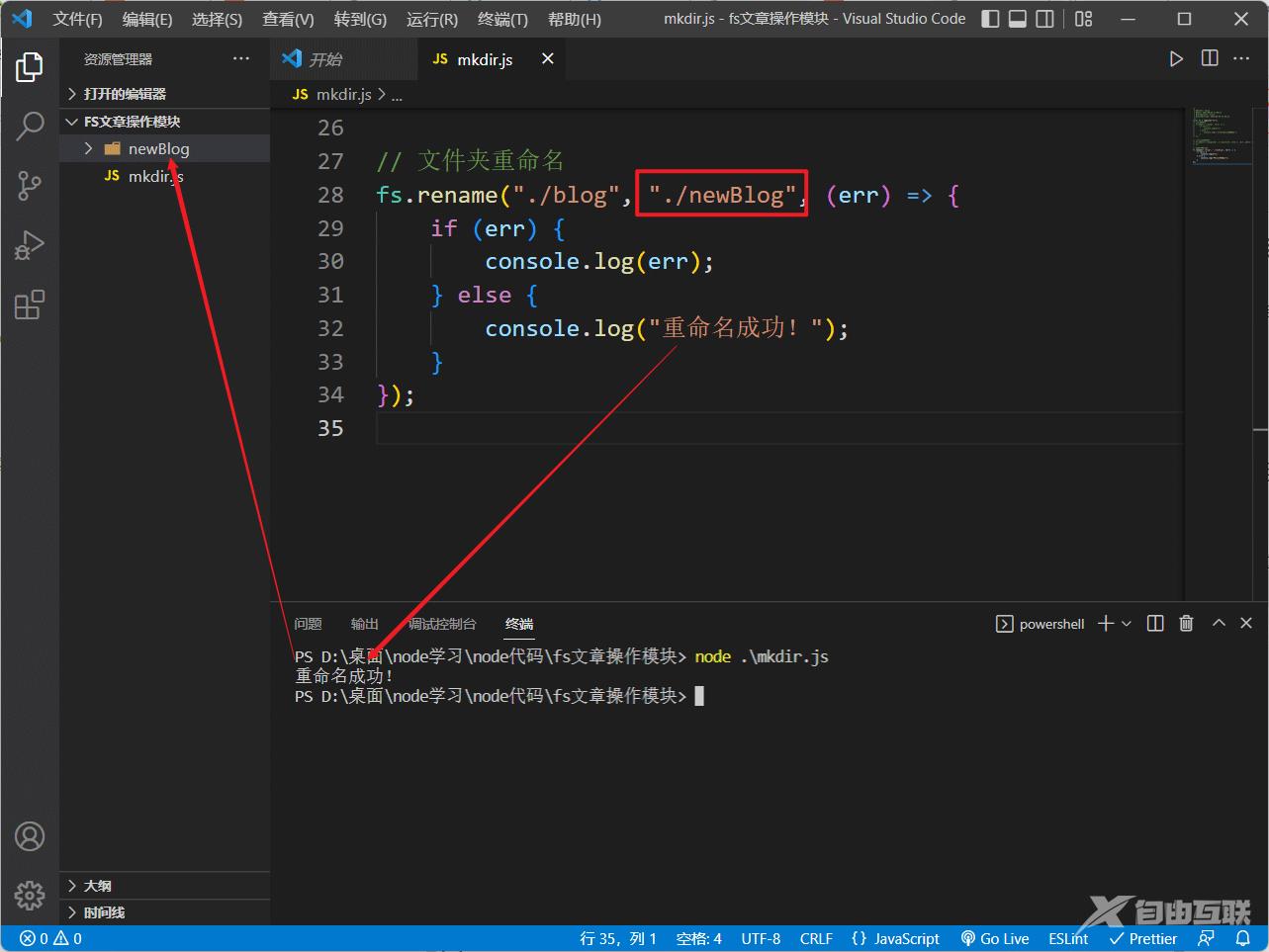Select the powershell terminal entry
The image size is (1269, 952).
(1040, 624)
